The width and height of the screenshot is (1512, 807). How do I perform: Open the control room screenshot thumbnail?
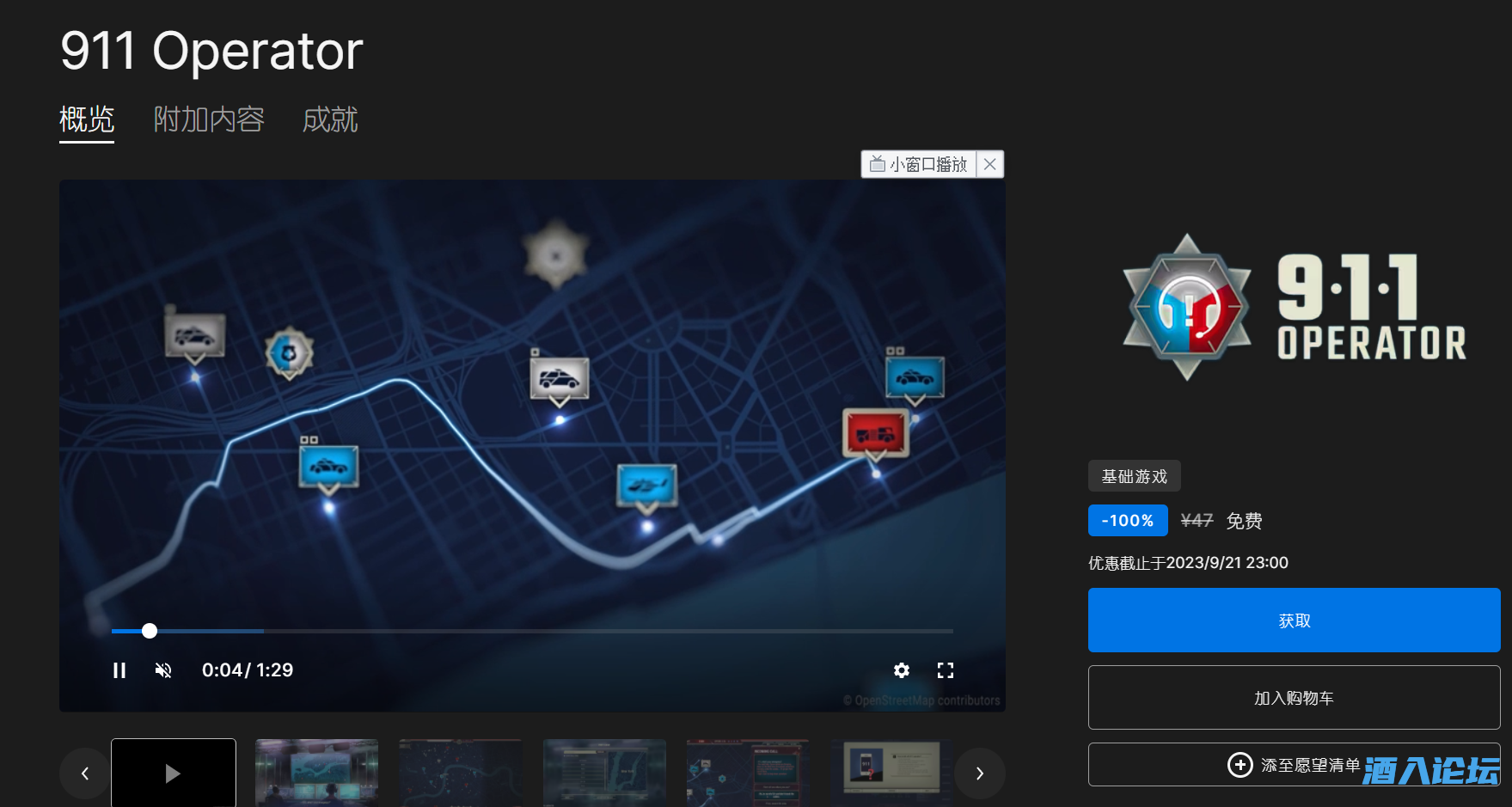(x=316, y=773)
